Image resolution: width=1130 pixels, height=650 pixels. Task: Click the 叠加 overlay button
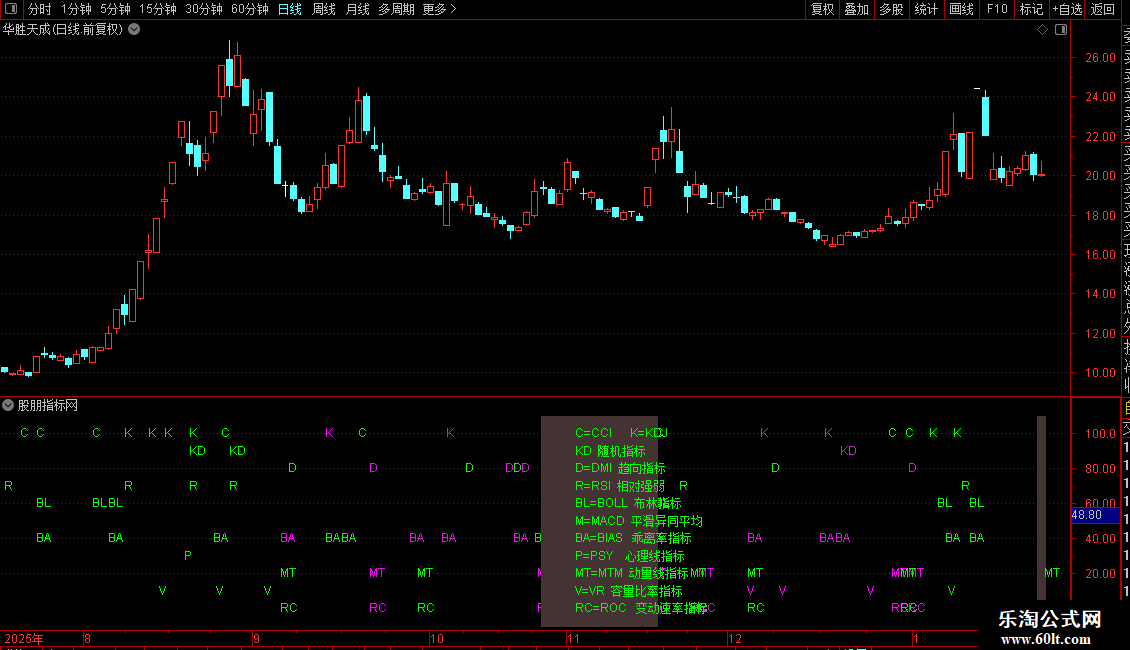tap(856, 9)
